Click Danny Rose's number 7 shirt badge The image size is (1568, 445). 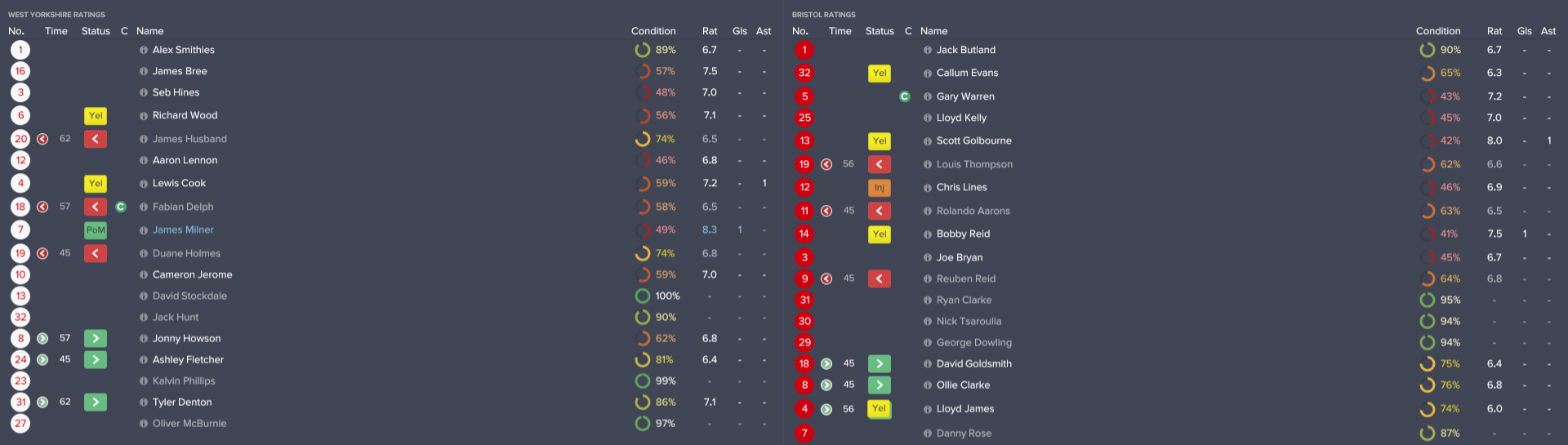pos(804,434)
